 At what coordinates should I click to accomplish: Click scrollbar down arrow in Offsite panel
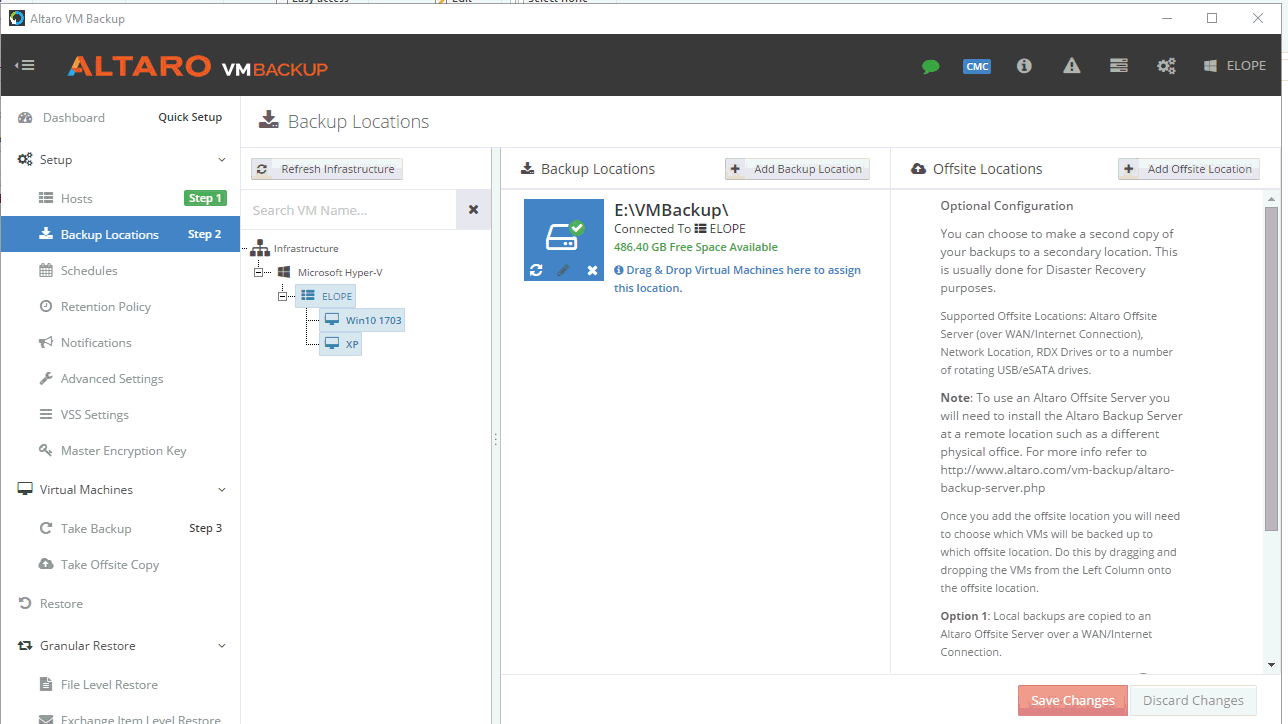coord(1272,665)
